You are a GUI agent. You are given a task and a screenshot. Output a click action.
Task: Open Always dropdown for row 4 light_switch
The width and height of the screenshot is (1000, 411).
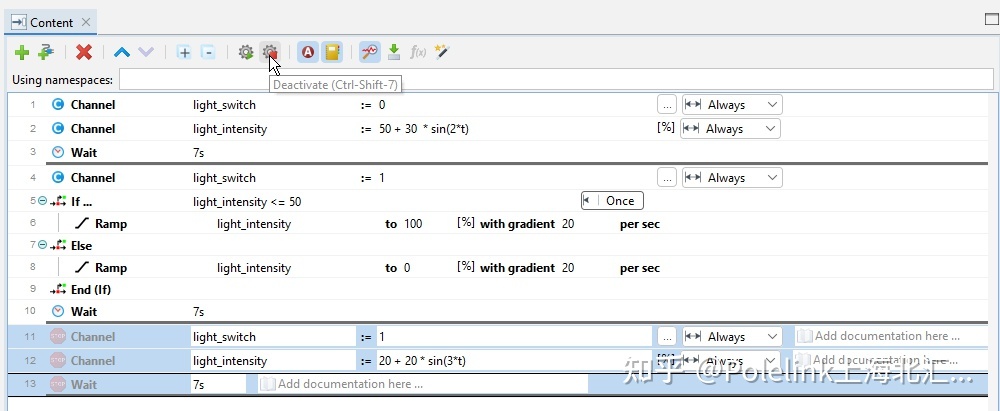(x=732, y=178)
